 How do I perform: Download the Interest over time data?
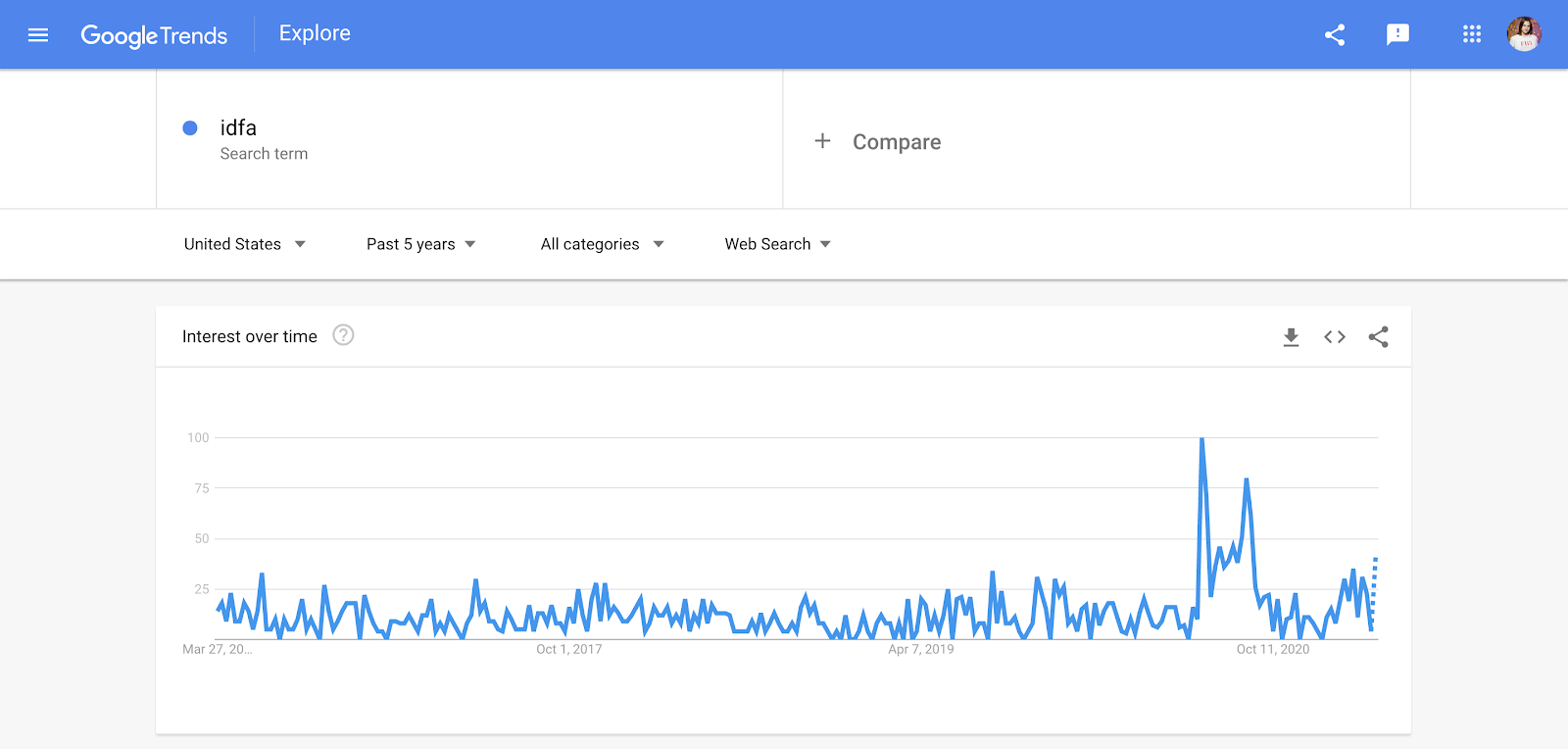[x=1291, y=337]
